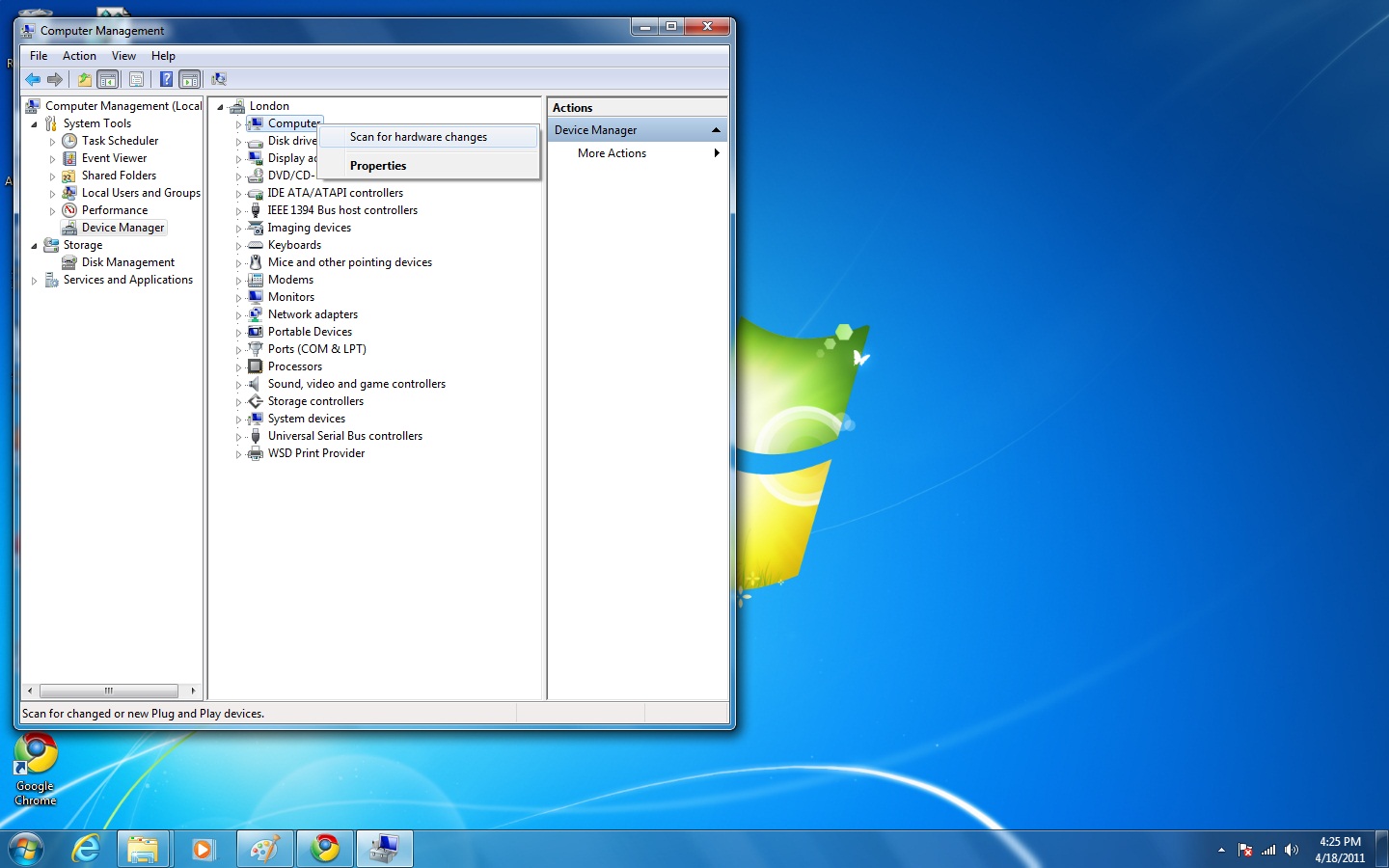The height and width of the screenshot is (868, 1389).
Task: Click the Storage controllers icon
Action: pyautogui.click(x=256, y=401)
